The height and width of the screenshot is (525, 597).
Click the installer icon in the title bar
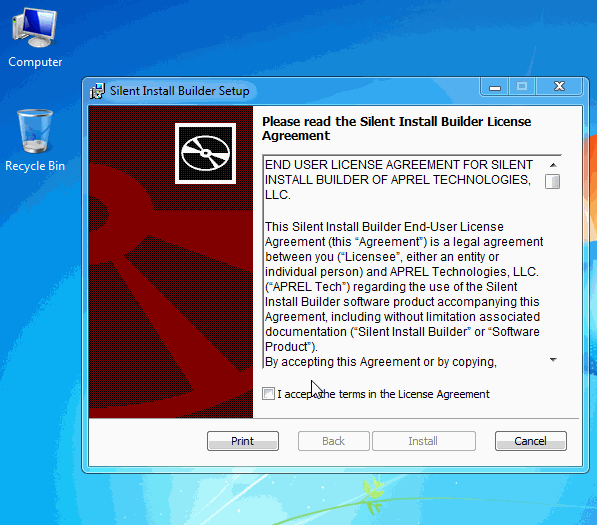(97, 91)
